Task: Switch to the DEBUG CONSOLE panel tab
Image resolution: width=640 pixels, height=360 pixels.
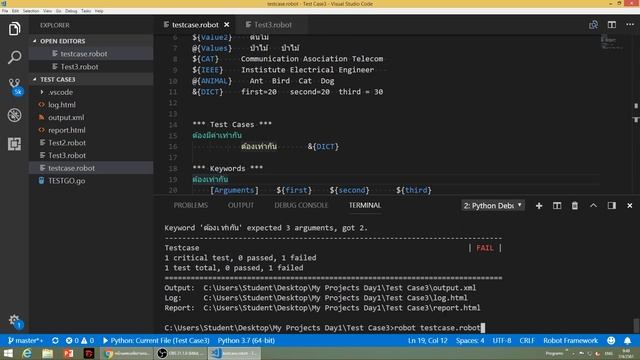Action: tap(301, 205)
